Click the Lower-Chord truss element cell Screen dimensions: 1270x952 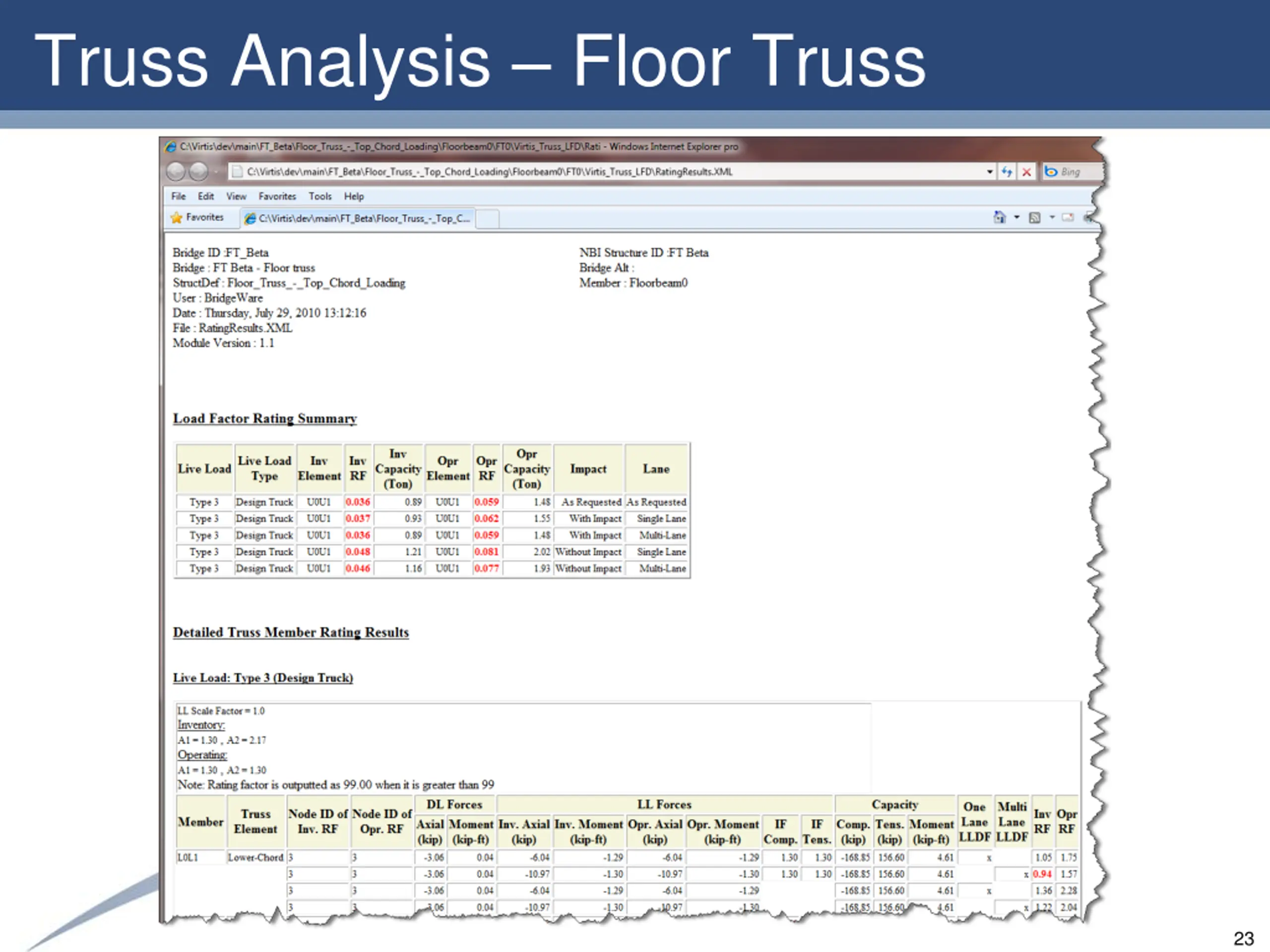255,858
